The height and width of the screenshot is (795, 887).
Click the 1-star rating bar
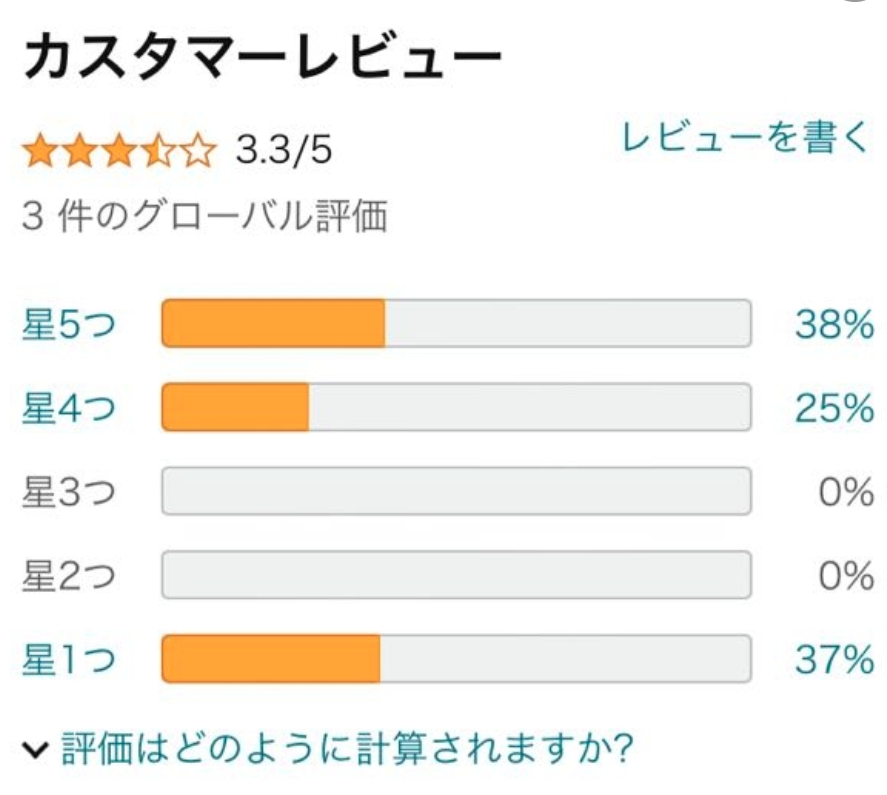(456, 660)
